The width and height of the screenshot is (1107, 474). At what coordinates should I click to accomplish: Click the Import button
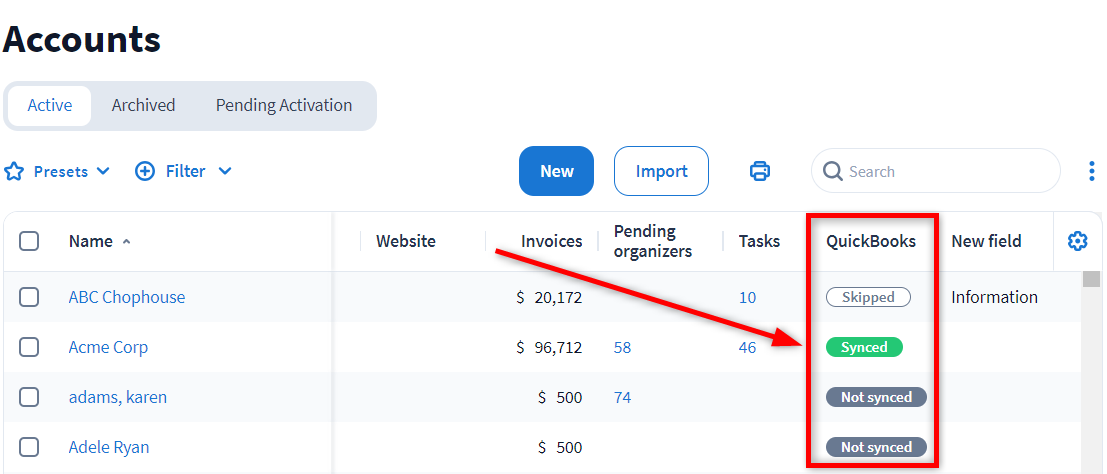[661, 171]
